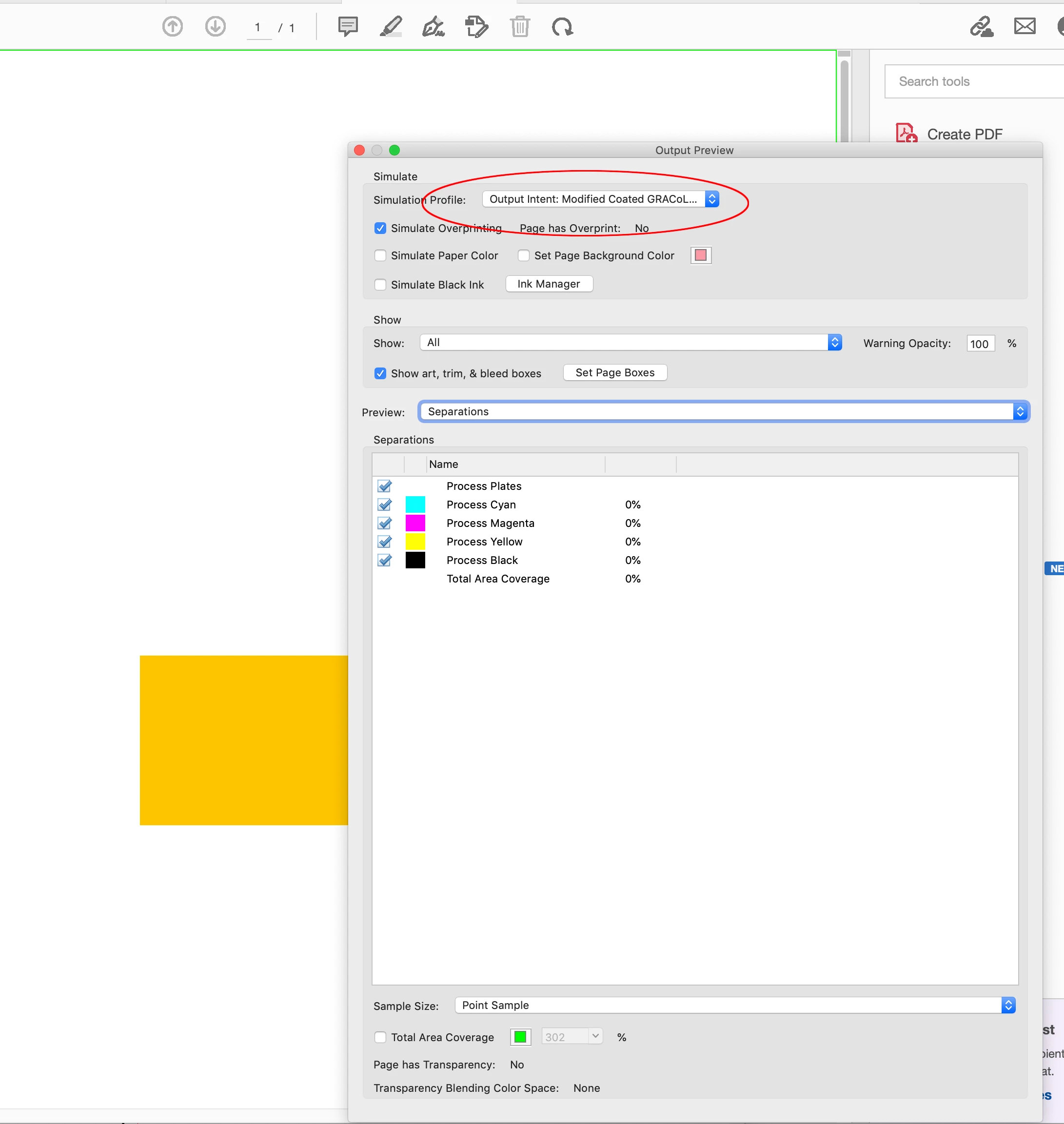
Task: Open the Preview Separations dropdown
Action: click(723, 411)
